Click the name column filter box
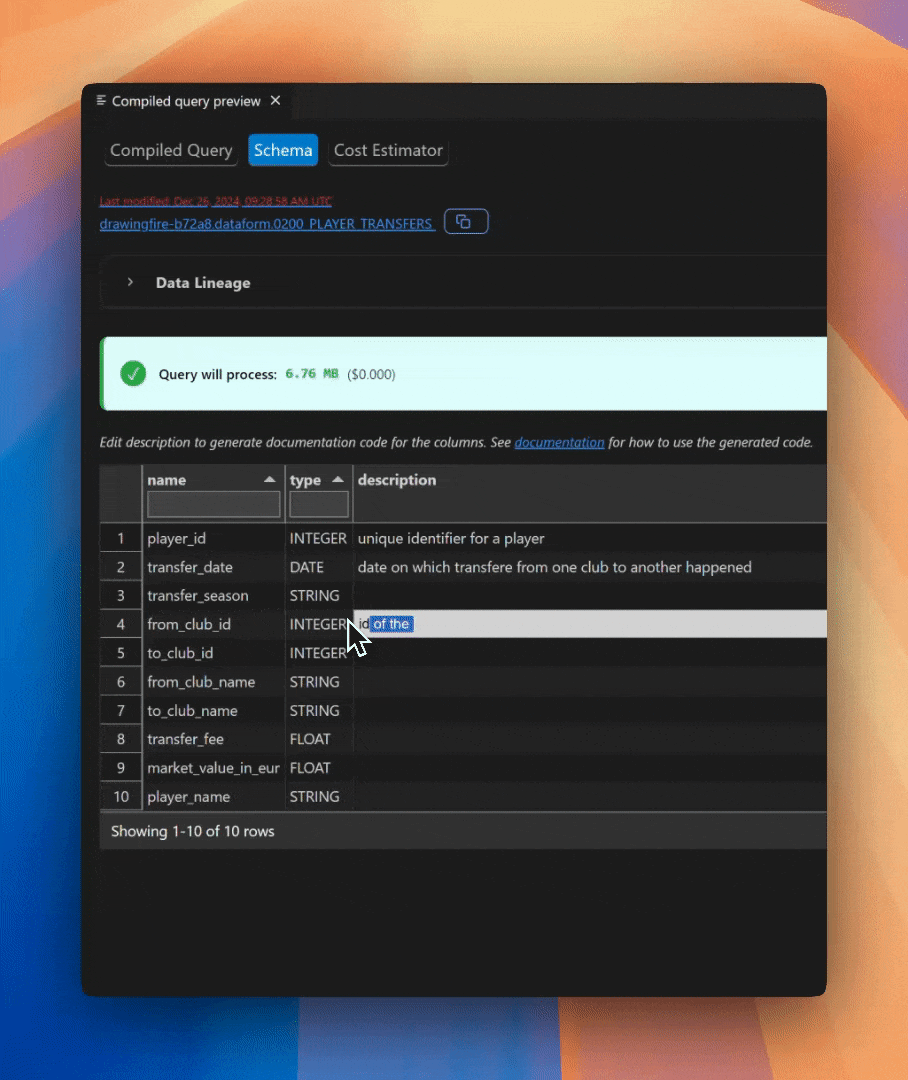Image resolution: width=908 pixels, height=1080 pixels. tap(212, 505)
